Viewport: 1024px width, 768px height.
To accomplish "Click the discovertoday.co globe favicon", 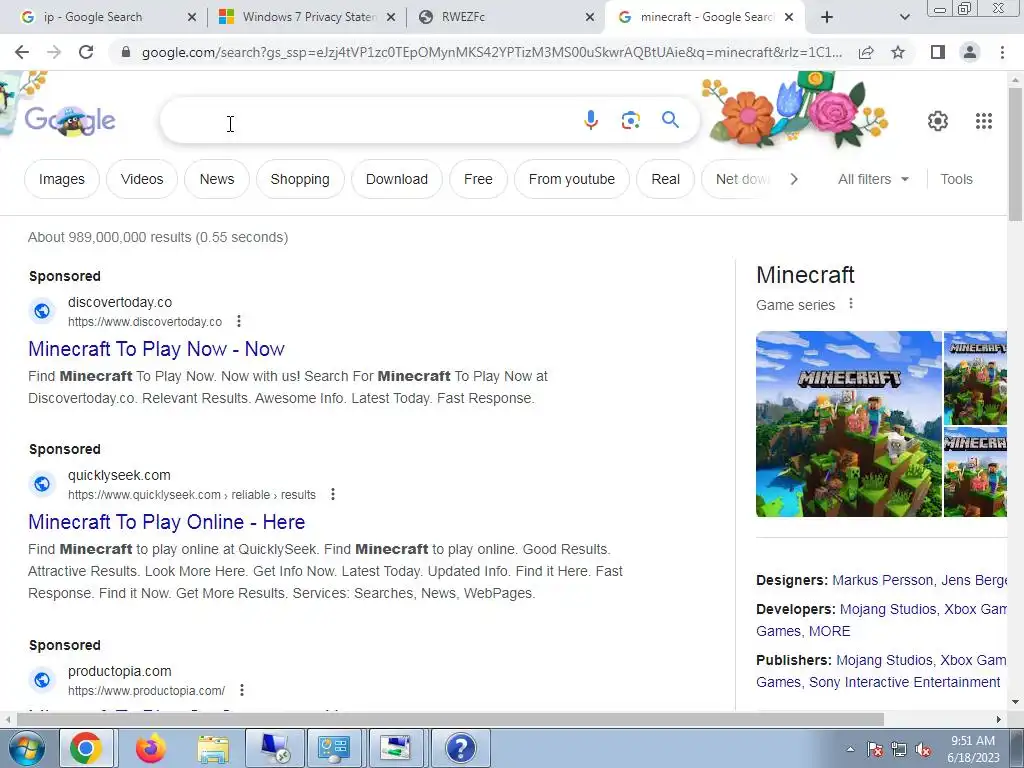I will click(42, 311).
